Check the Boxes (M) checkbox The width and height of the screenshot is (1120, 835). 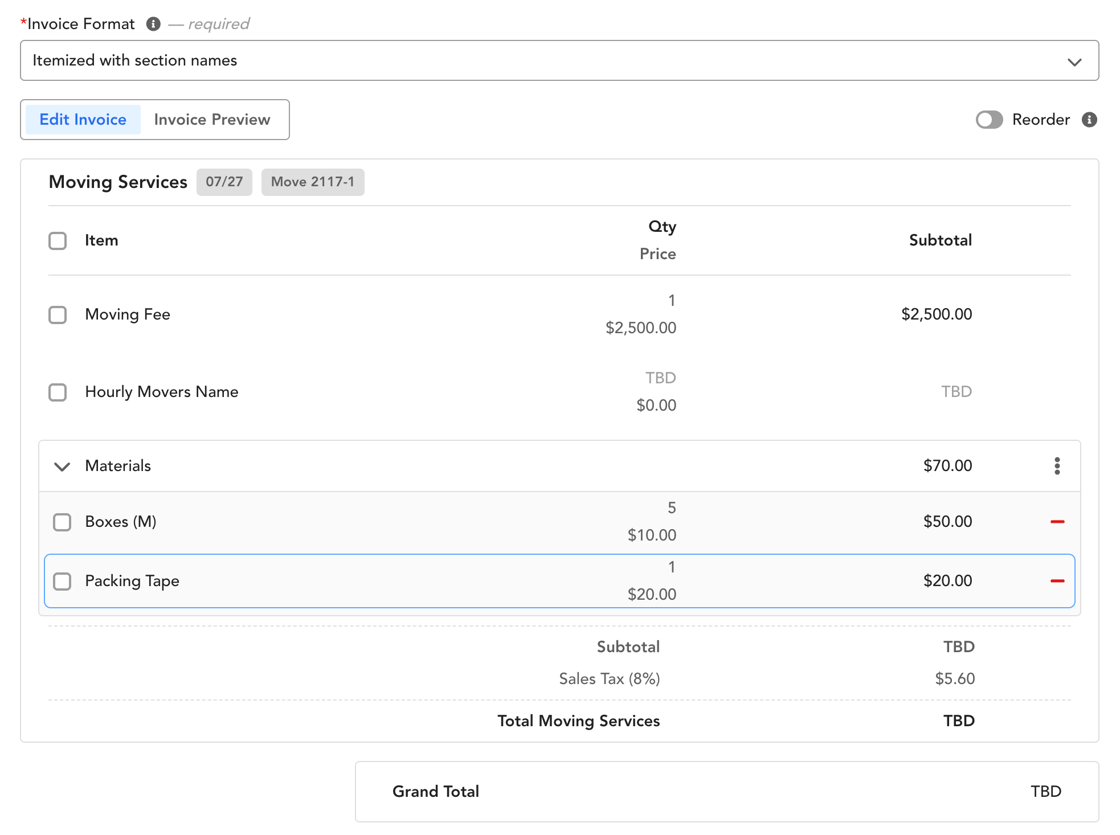tap(62, 522)
